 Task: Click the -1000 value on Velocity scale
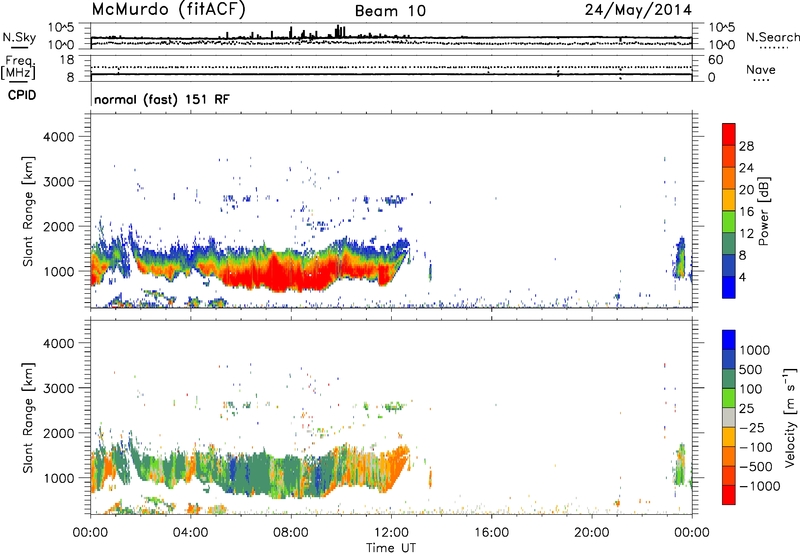click(x=760, y=486)
